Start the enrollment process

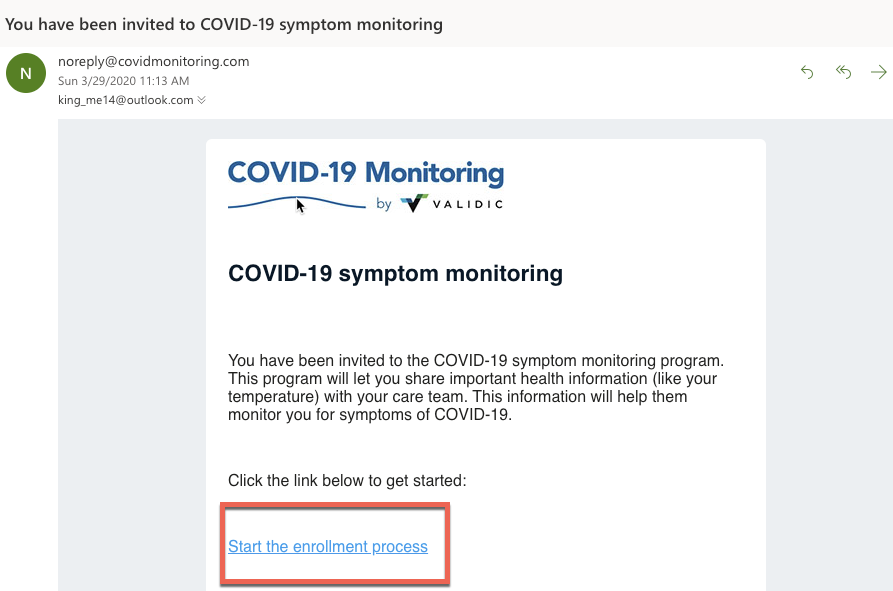pyautogui.click(x=327, y=547)
